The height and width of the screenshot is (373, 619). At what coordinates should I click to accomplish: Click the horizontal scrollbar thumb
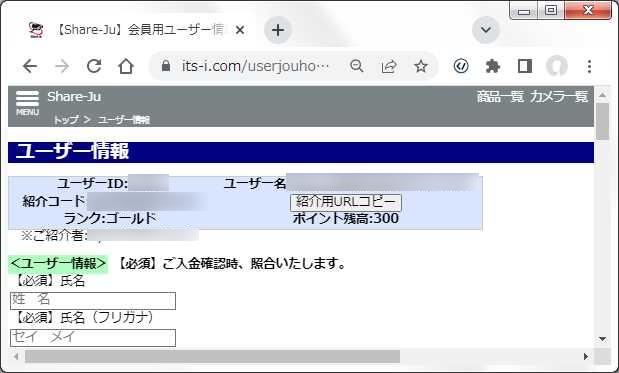212,356
